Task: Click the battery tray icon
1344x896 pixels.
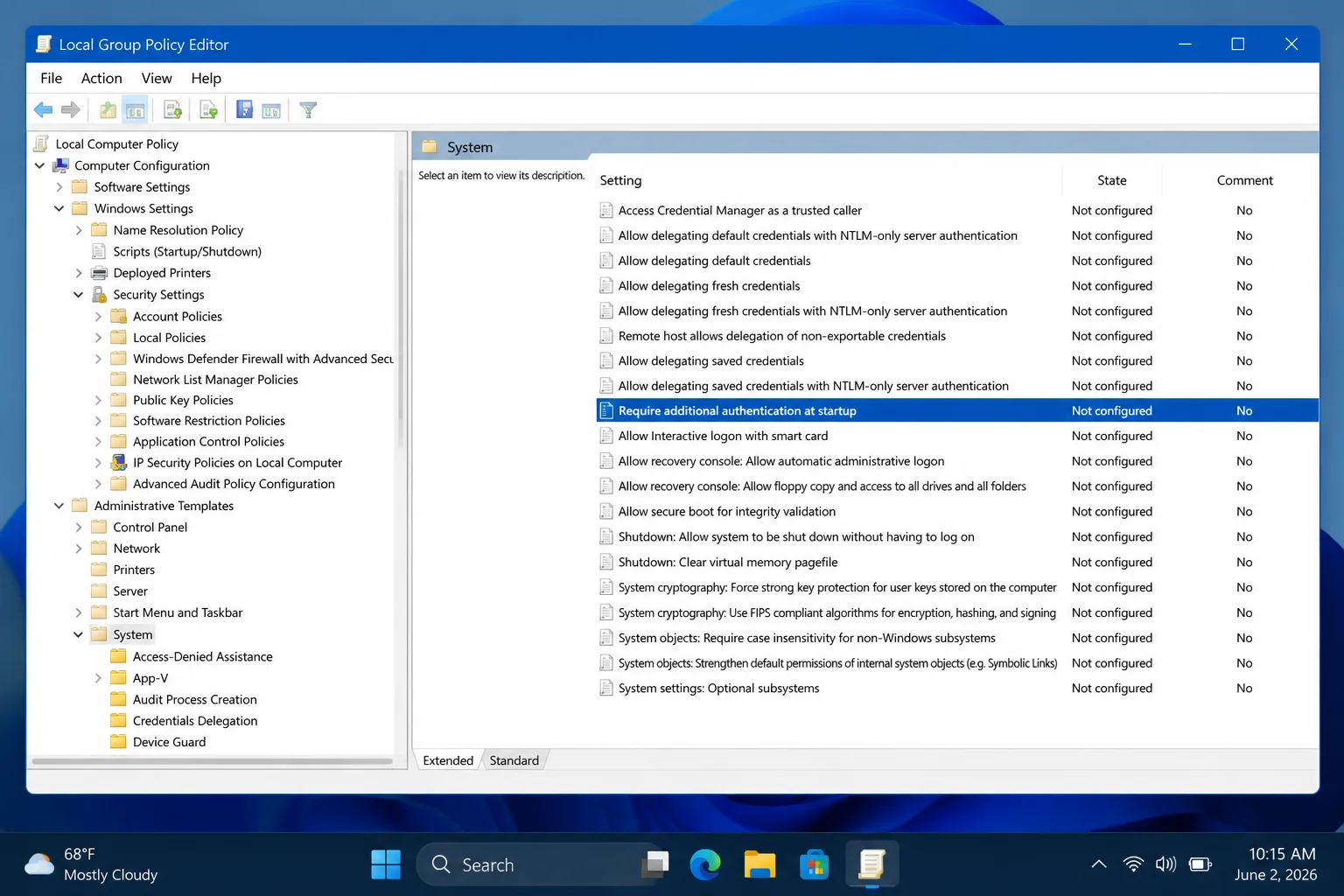Action: point(1200,864)
